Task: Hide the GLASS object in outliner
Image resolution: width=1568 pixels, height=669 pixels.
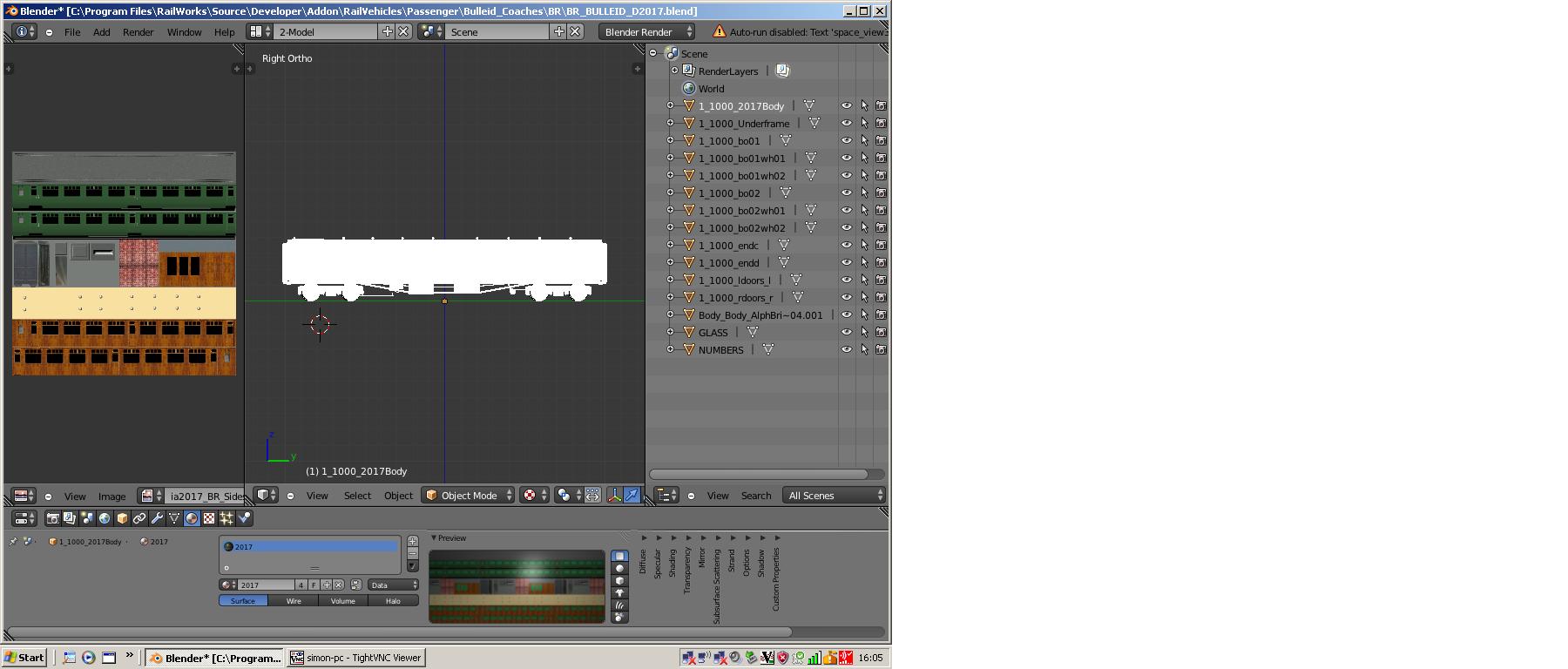Action: pyautogui.click(x=846, y=332)
